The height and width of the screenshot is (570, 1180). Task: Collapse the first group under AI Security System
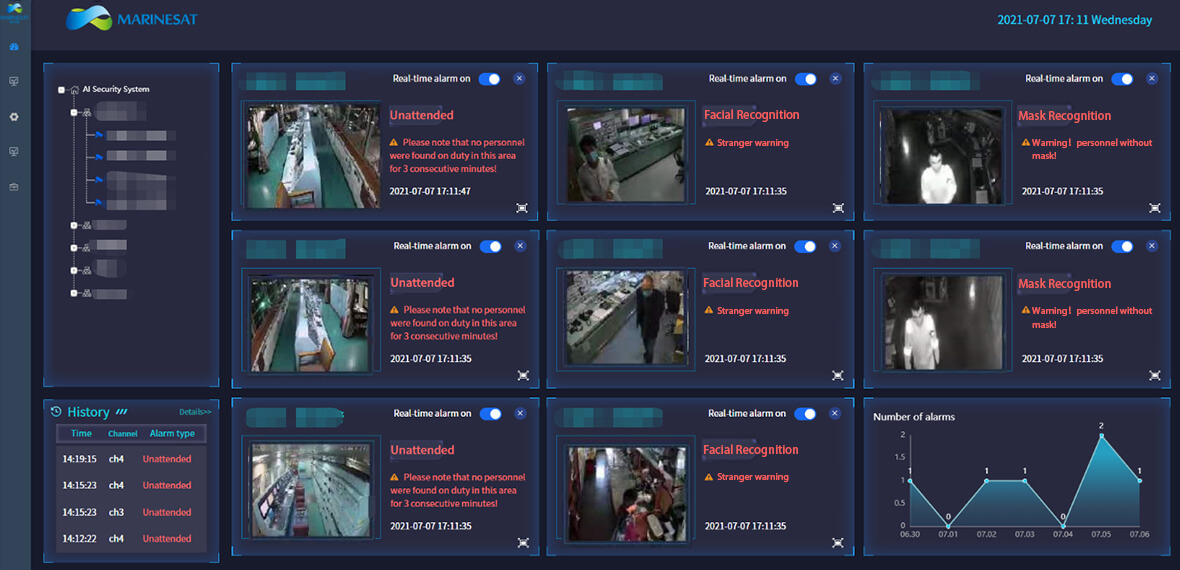pos(74,113)
